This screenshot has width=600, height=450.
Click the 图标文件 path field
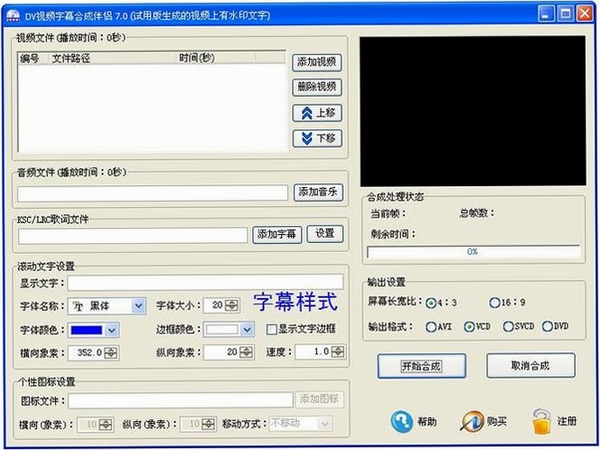coord(181,401)
